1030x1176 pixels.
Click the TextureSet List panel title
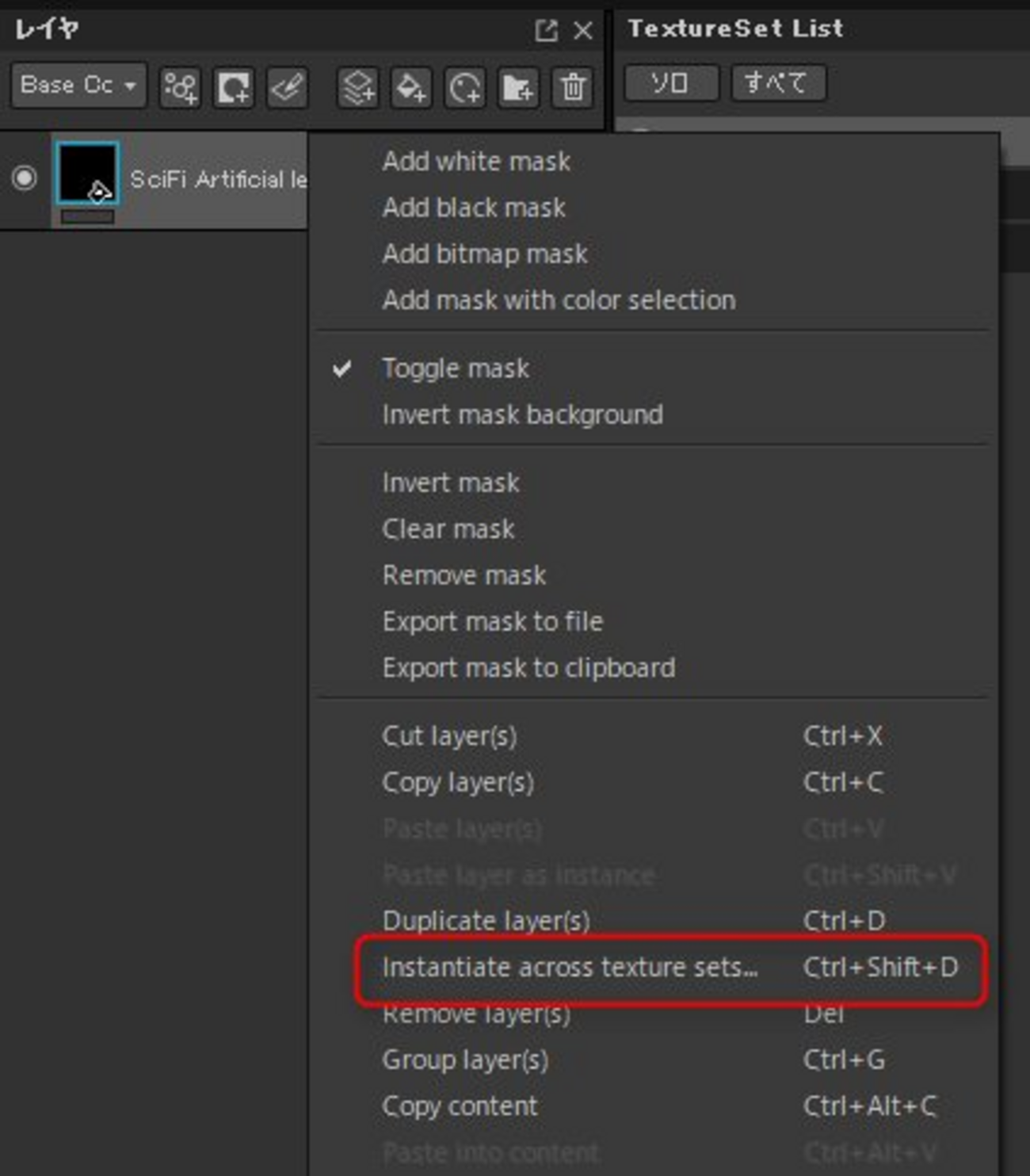[x=736, y=29]
